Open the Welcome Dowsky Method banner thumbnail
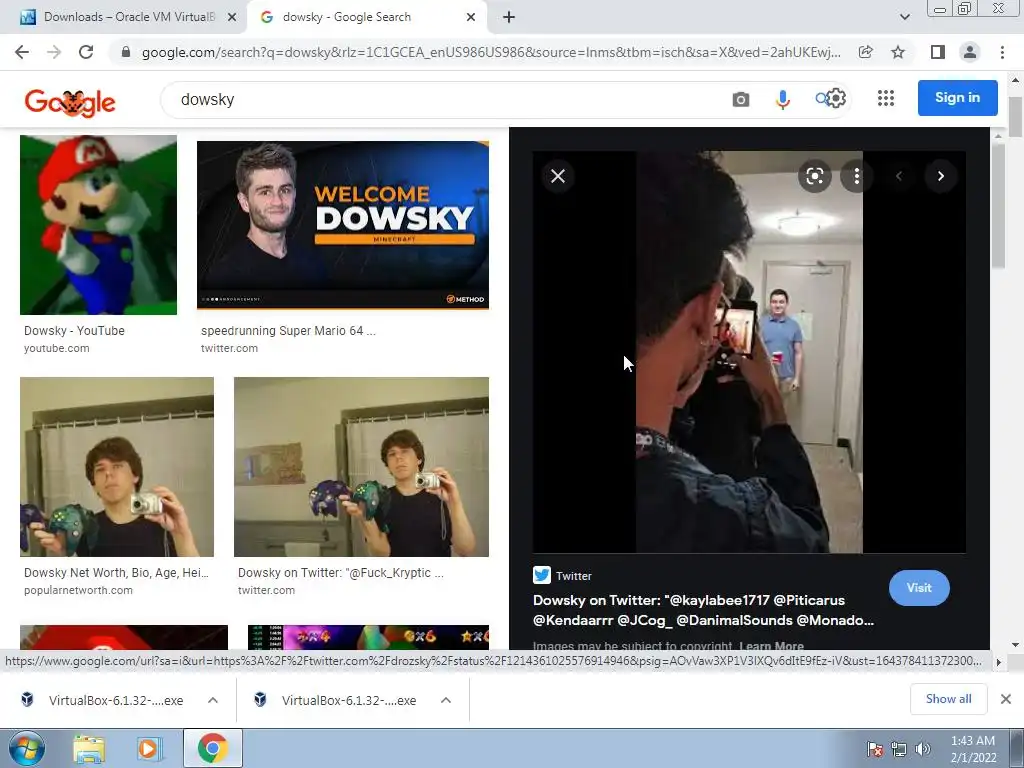 [x=343, y=225]
